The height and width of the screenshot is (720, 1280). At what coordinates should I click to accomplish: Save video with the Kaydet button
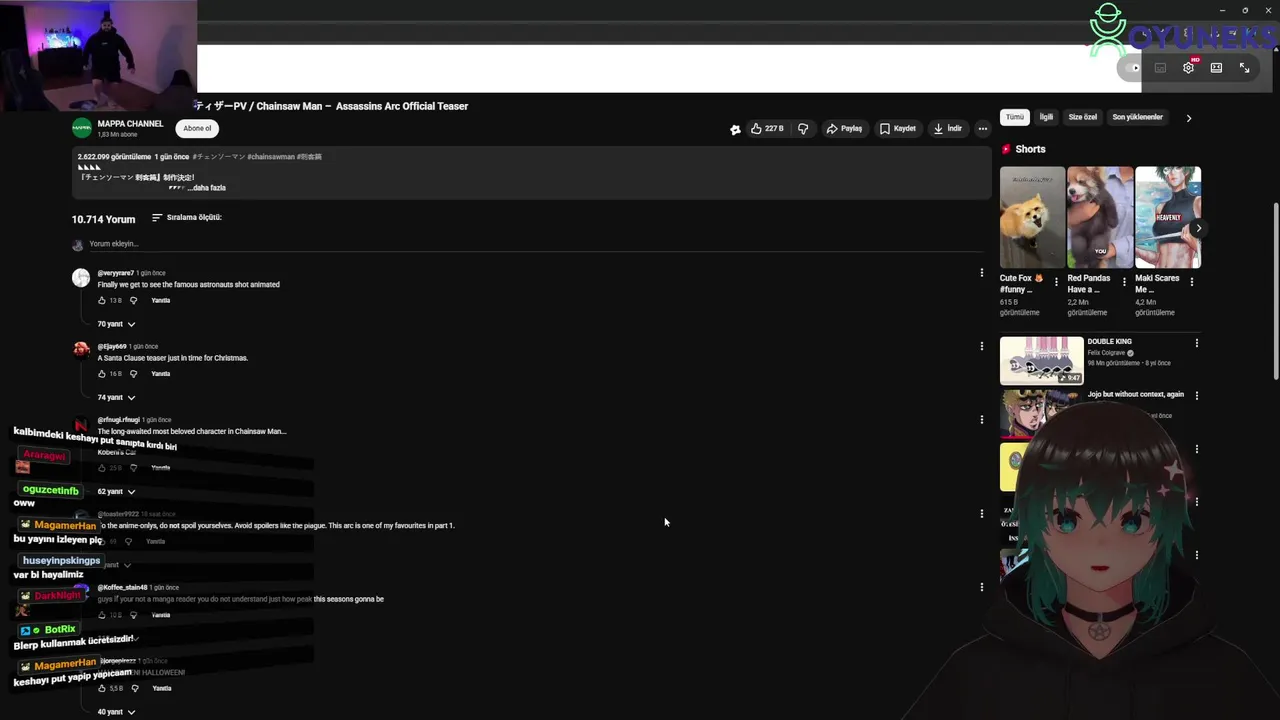(897, 128)
